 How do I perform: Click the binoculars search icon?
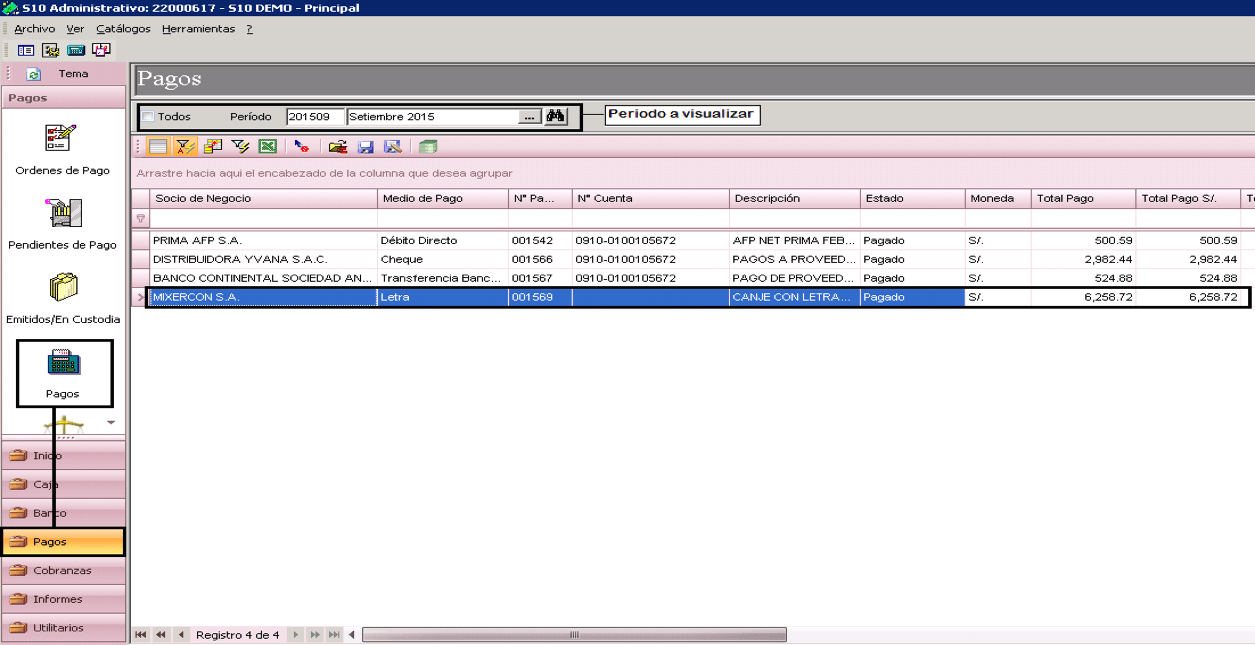556,117
